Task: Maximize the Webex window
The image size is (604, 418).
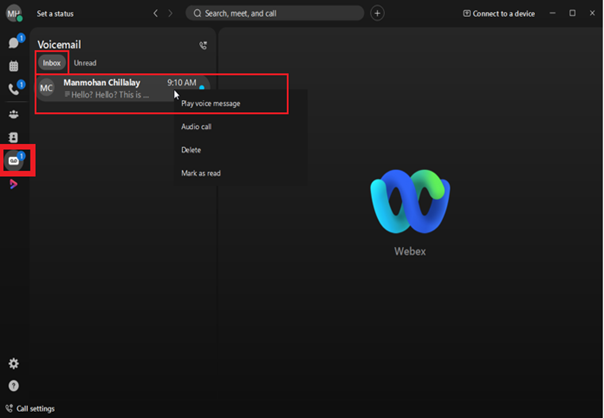Action: click(572, 13)
